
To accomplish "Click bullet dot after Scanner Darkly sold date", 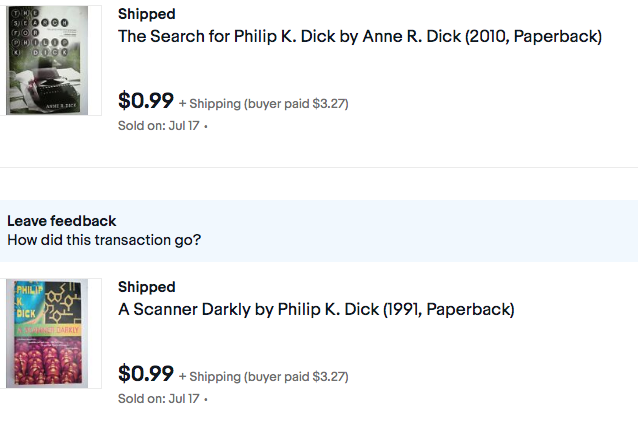I will [x=206, y=399].
